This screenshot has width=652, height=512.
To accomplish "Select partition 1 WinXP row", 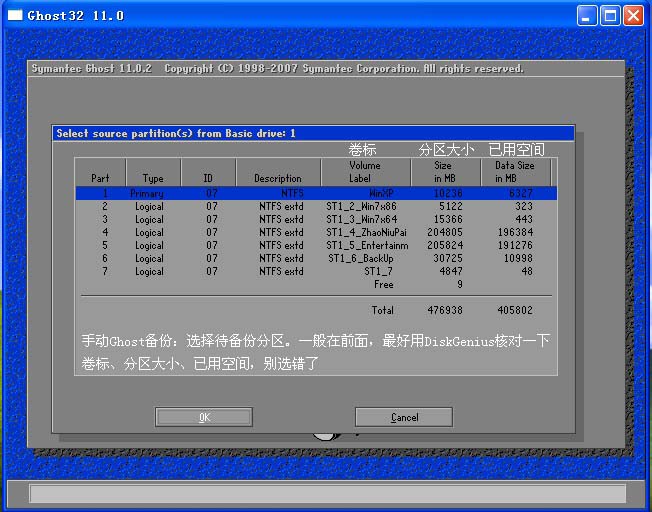I will [x=316, y=193].
